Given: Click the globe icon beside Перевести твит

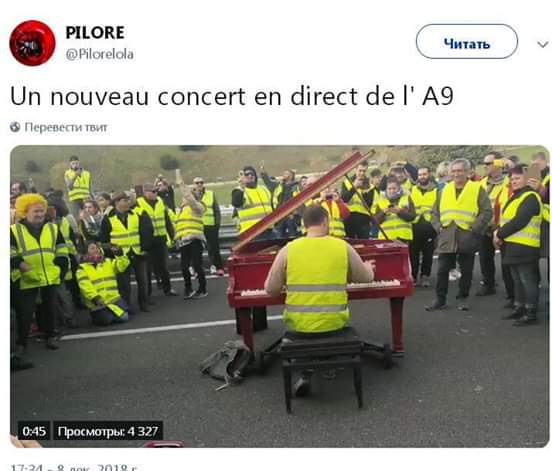Looking at the screenshot, I should point(15,127).
